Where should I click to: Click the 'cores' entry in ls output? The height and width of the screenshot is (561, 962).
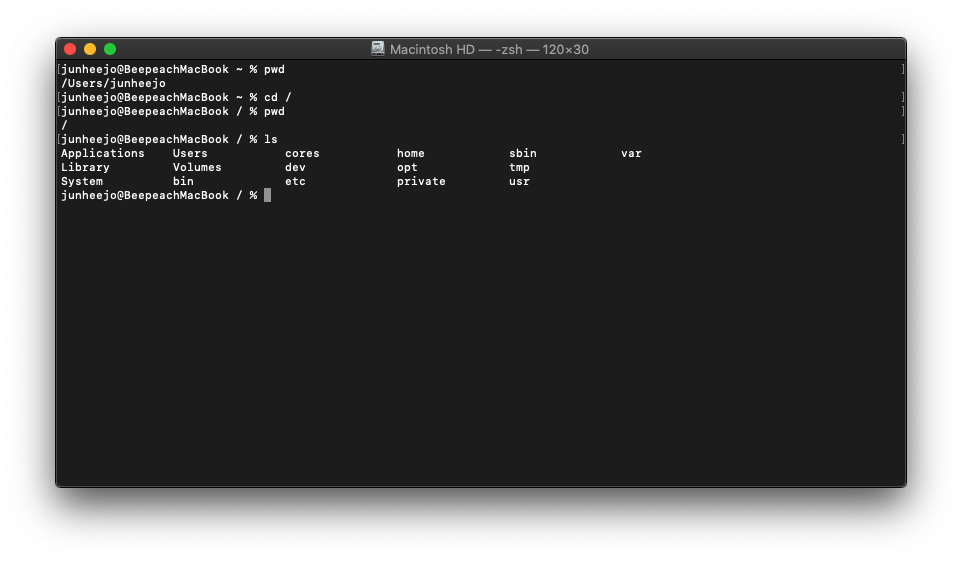302,153
